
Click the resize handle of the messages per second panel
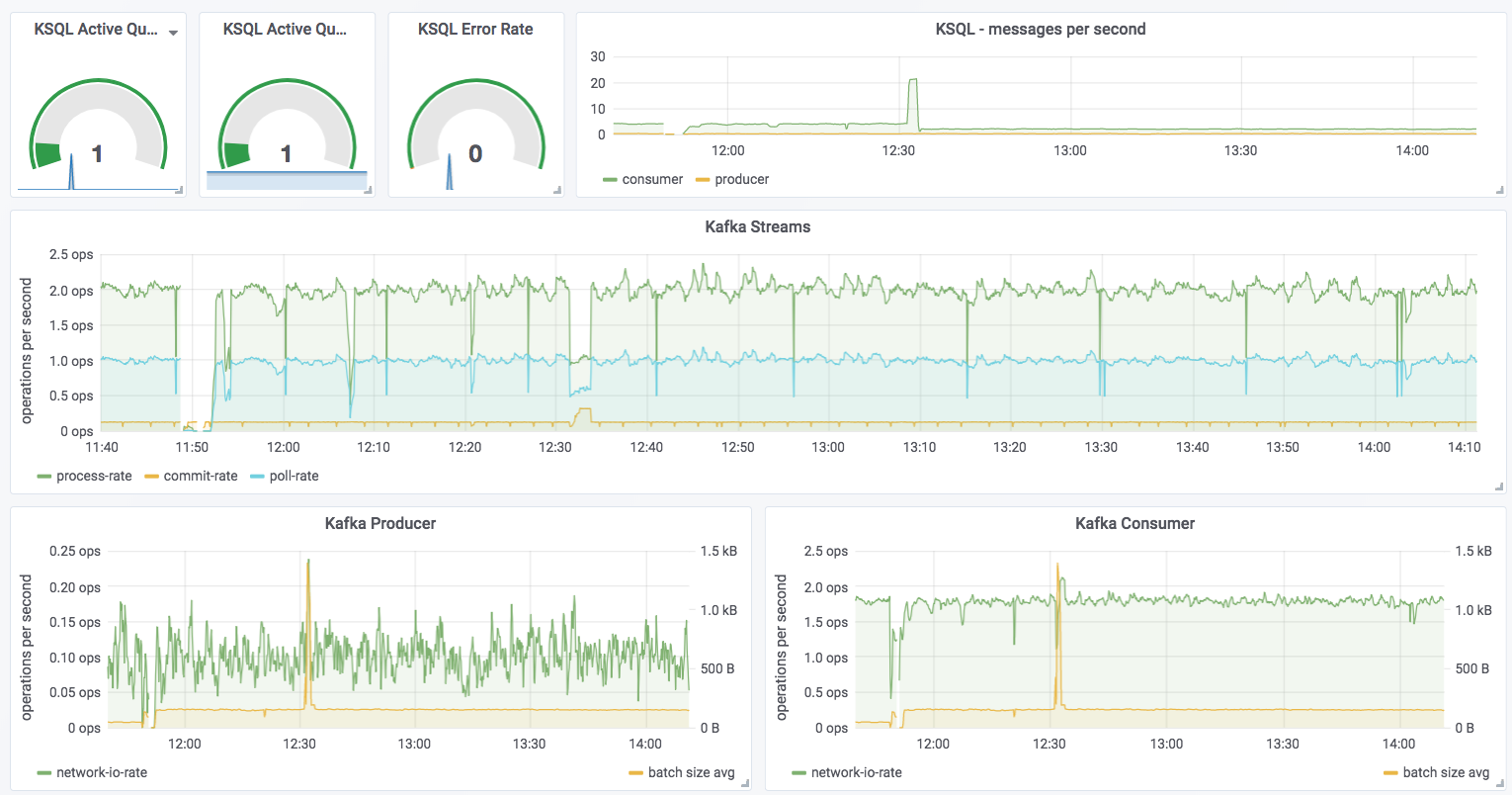pos(1500,190)
